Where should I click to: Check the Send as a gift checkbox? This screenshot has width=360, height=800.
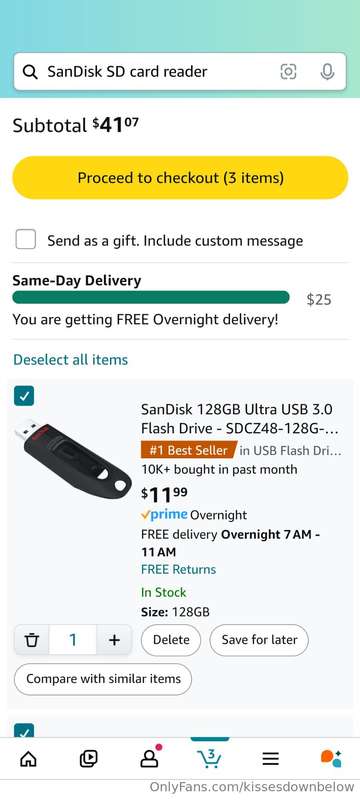[25, 239]
